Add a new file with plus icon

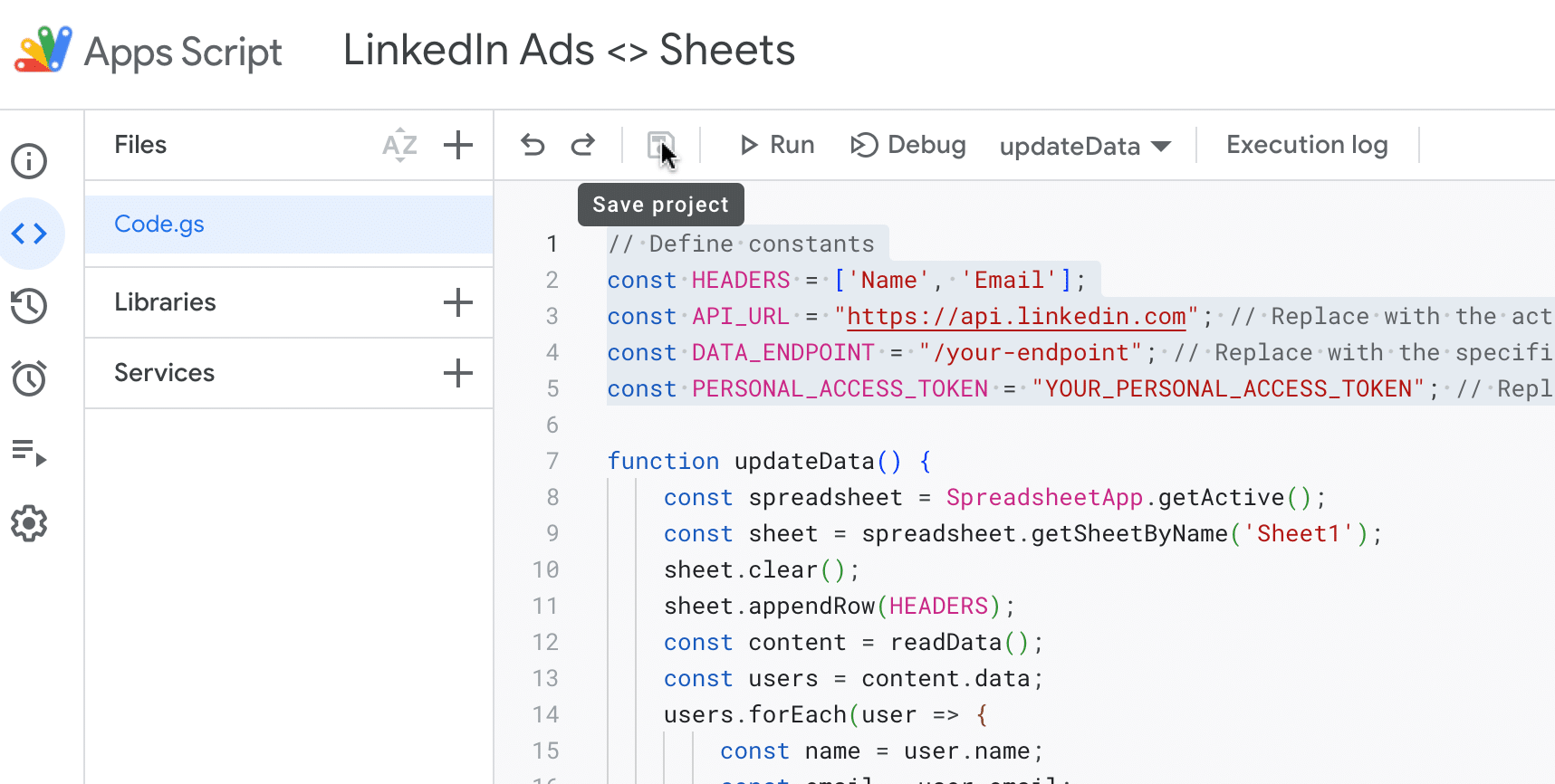coord(458,145)
